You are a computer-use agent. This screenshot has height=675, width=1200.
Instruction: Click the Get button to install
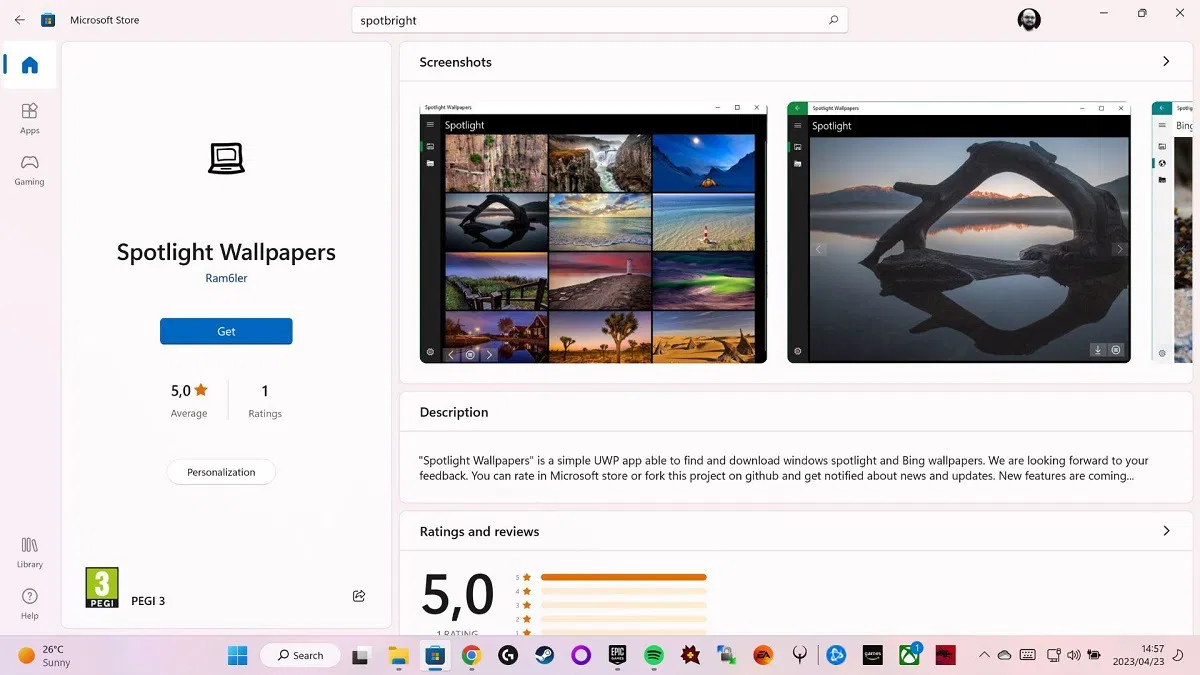point(226,331)
